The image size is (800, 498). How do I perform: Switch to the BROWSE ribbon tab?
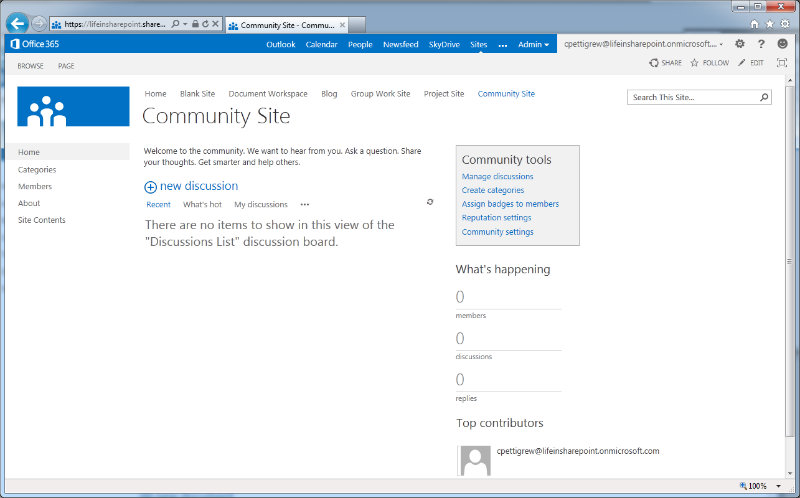coord(30,66)
